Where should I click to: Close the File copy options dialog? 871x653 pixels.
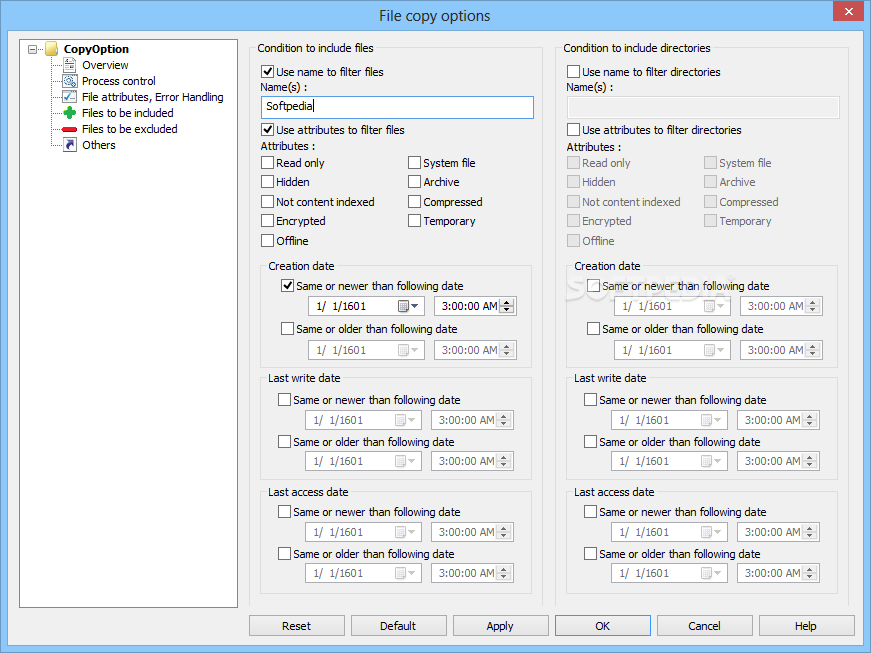point(849,11)
